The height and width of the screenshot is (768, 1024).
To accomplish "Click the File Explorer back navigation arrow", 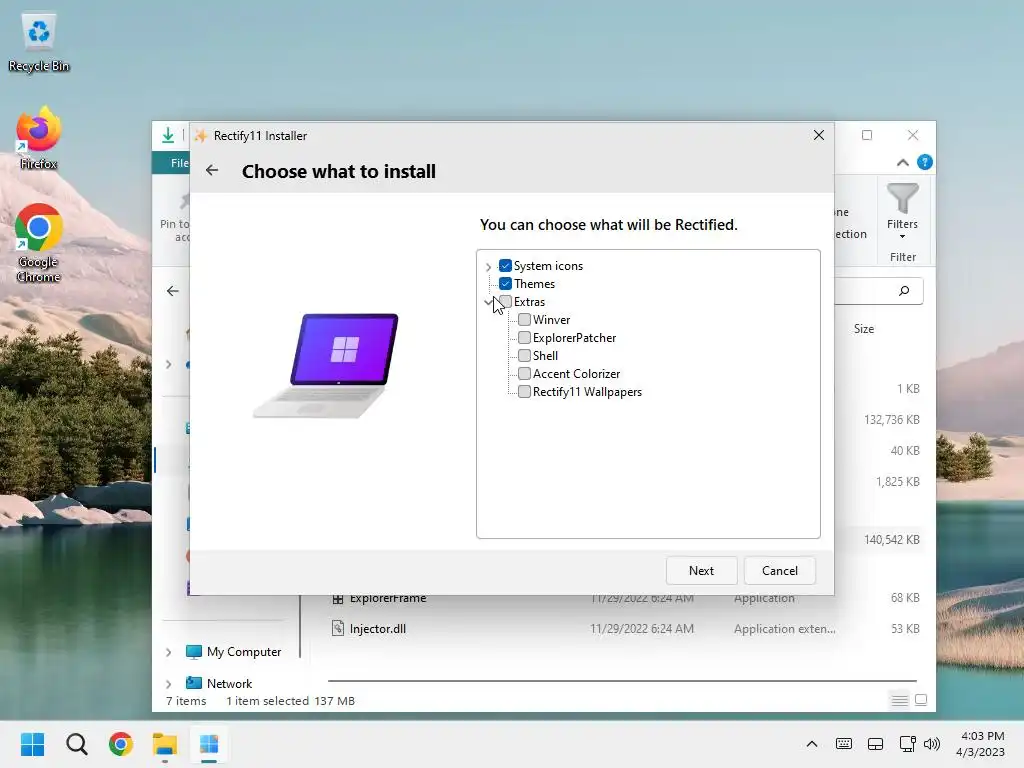I will [x=172, y=291].
